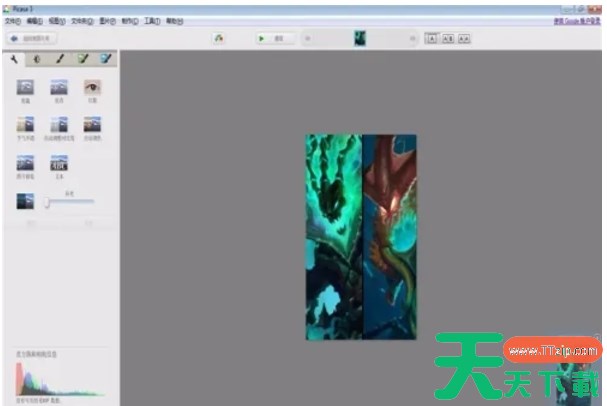Open the Edit menu (编辑)
This screenshot has width=607, height=406.
coord(34,21)
